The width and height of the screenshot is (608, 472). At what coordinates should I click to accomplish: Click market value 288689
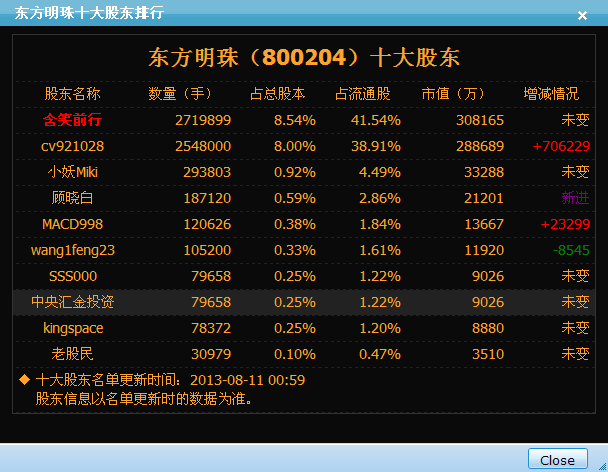point(480,146)
